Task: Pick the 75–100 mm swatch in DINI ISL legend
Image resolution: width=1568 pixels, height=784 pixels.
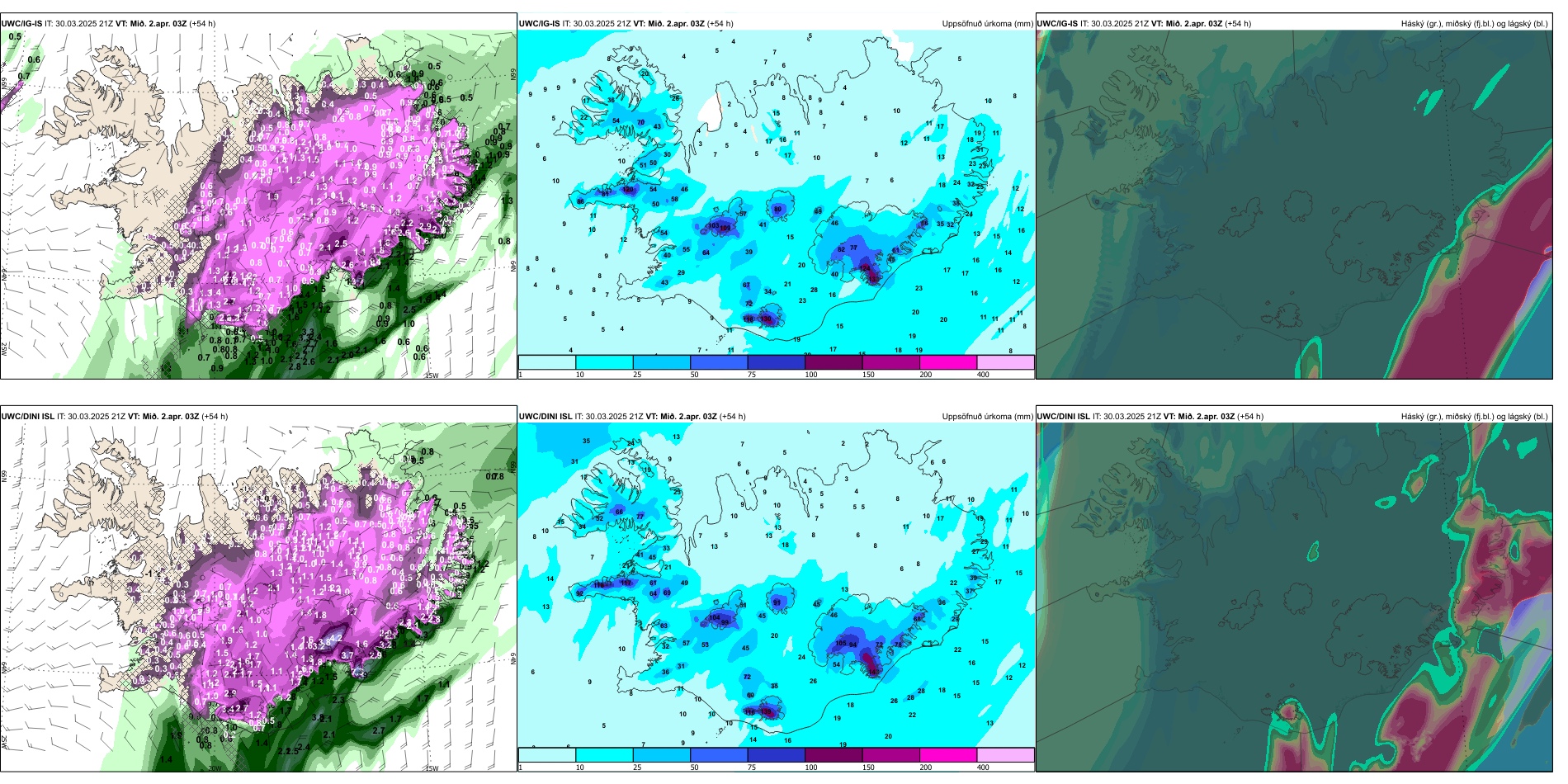Action: click(776, 755)
